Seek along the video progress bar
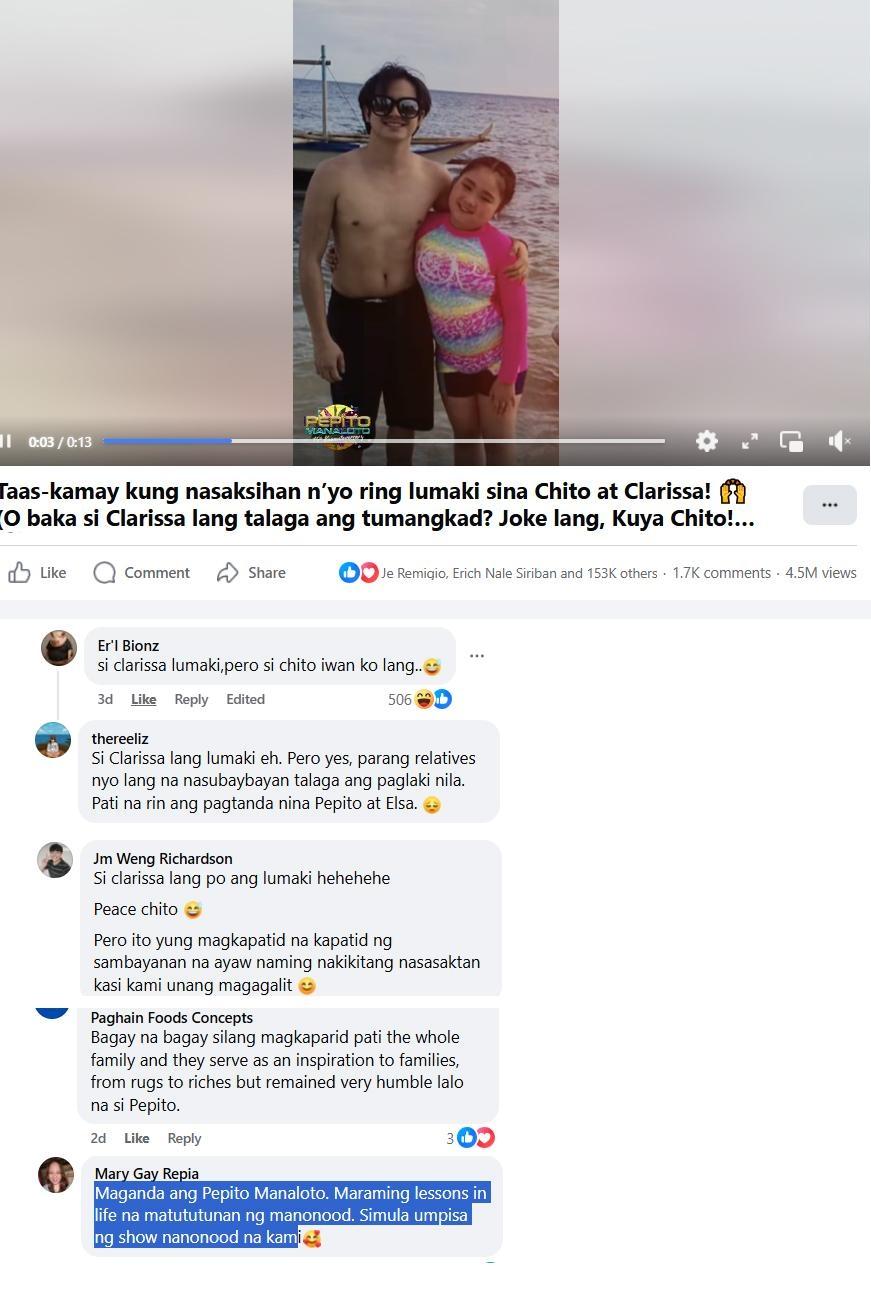This screenshot has height=1290, width=871. coord(384,440)
